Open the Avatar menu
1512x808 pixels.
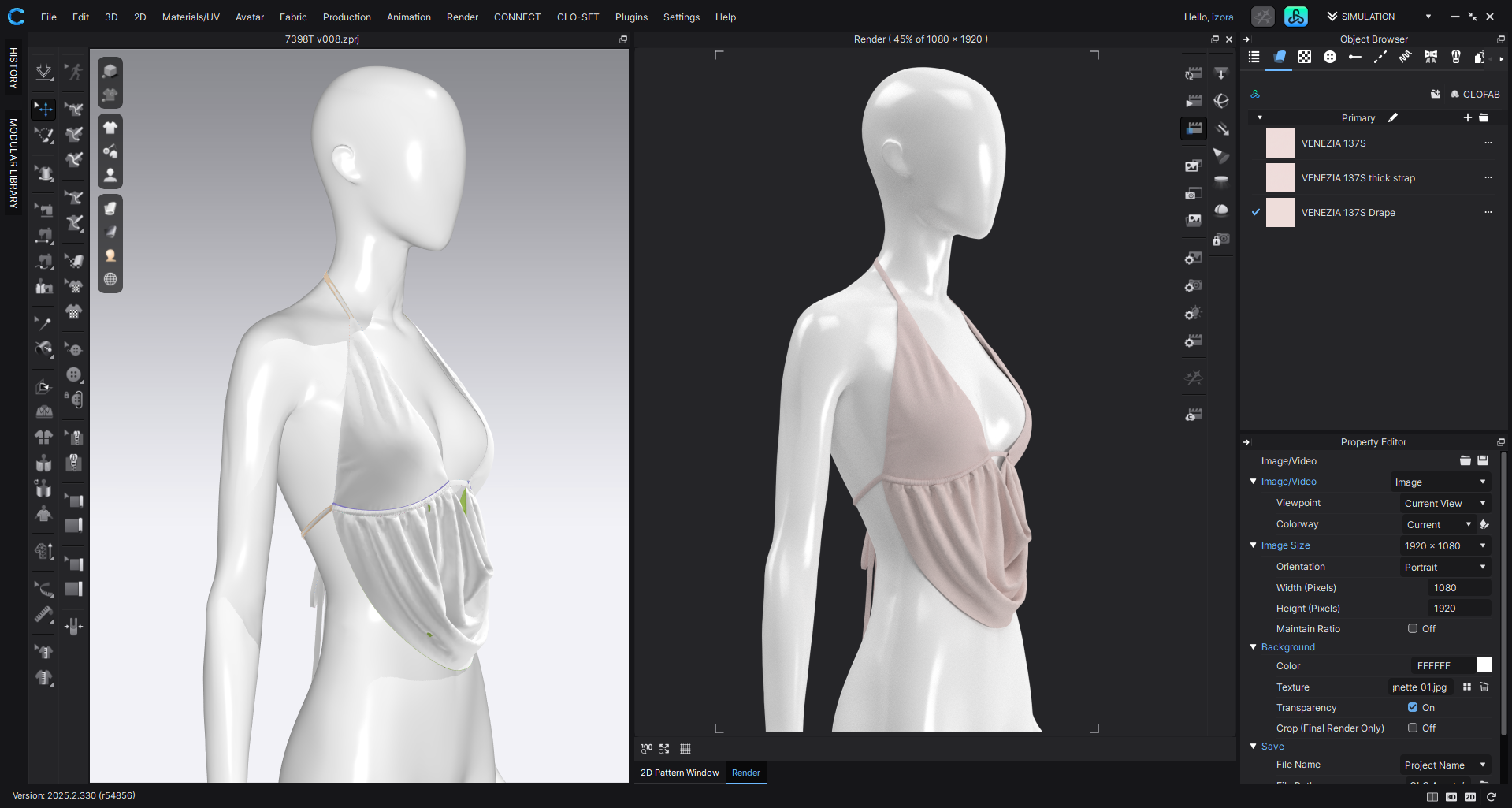(x=250, y=17)
